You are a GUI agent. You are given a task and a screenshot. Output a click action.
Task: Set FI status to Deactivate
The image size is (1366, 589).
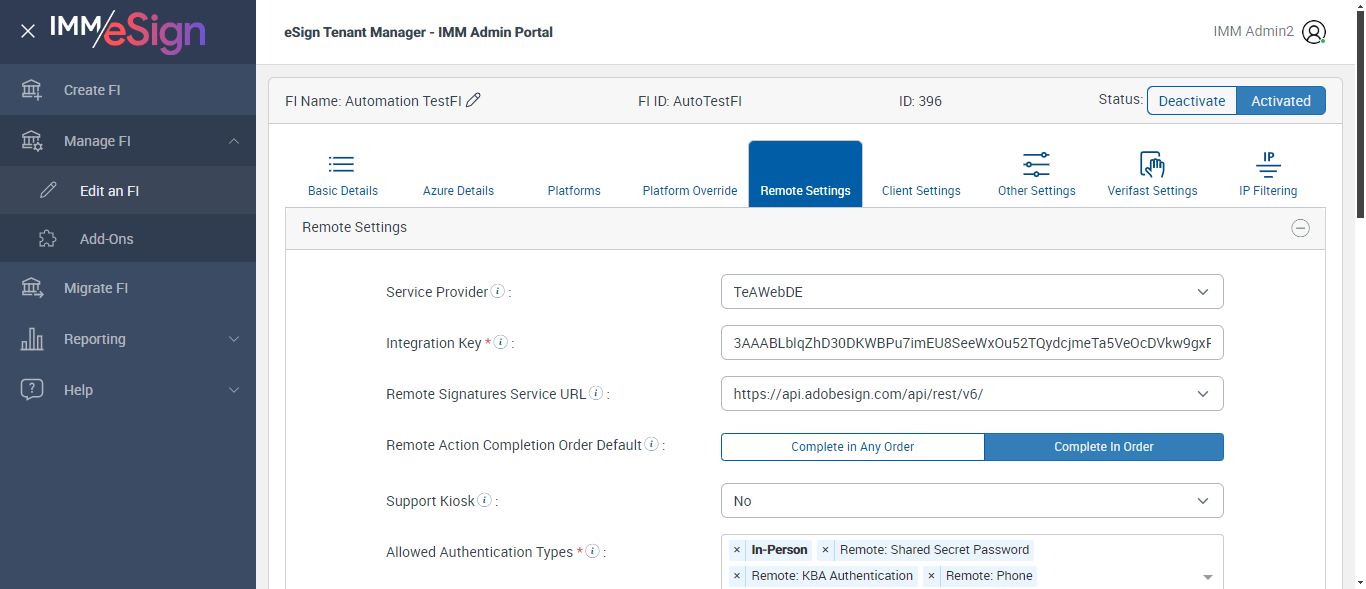click(x=1191, y=101)
